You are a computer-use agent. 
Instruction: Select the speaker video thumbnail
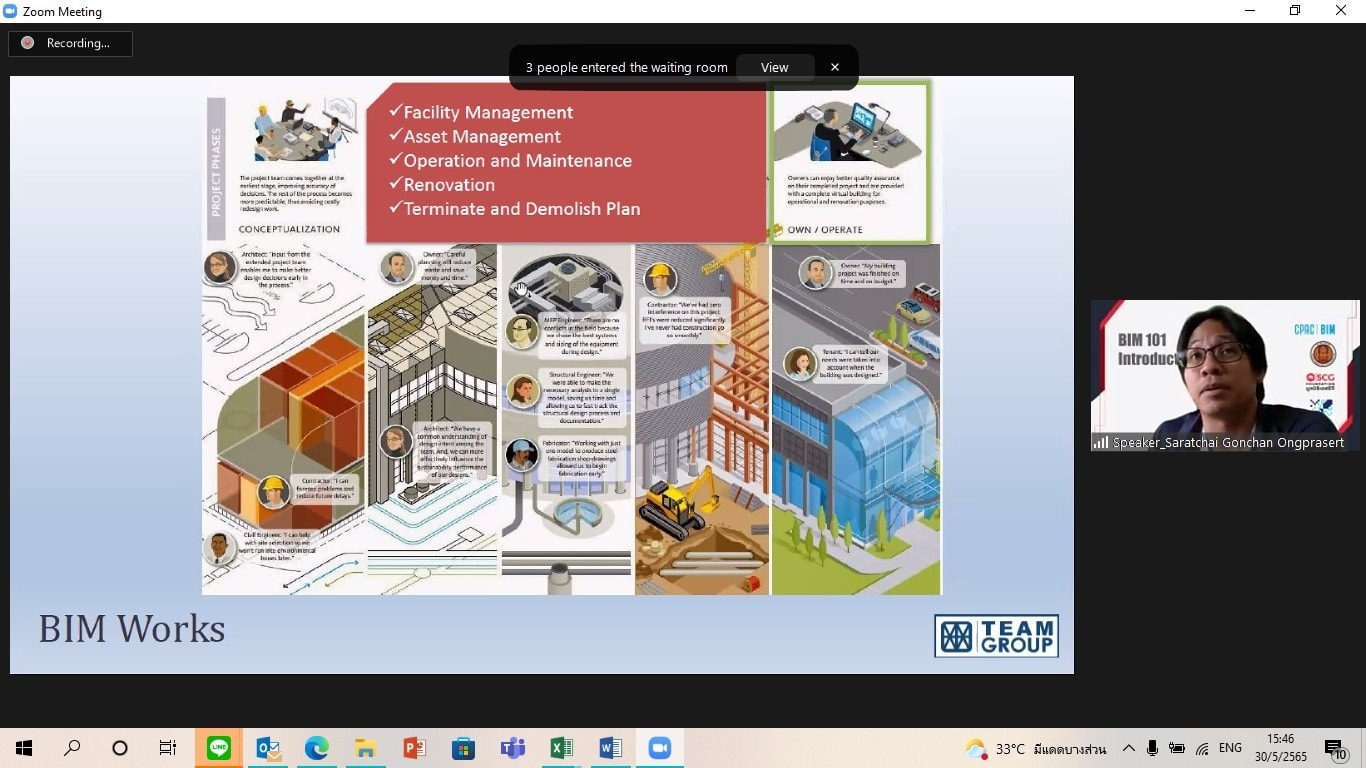click(x=1224, y=375)
